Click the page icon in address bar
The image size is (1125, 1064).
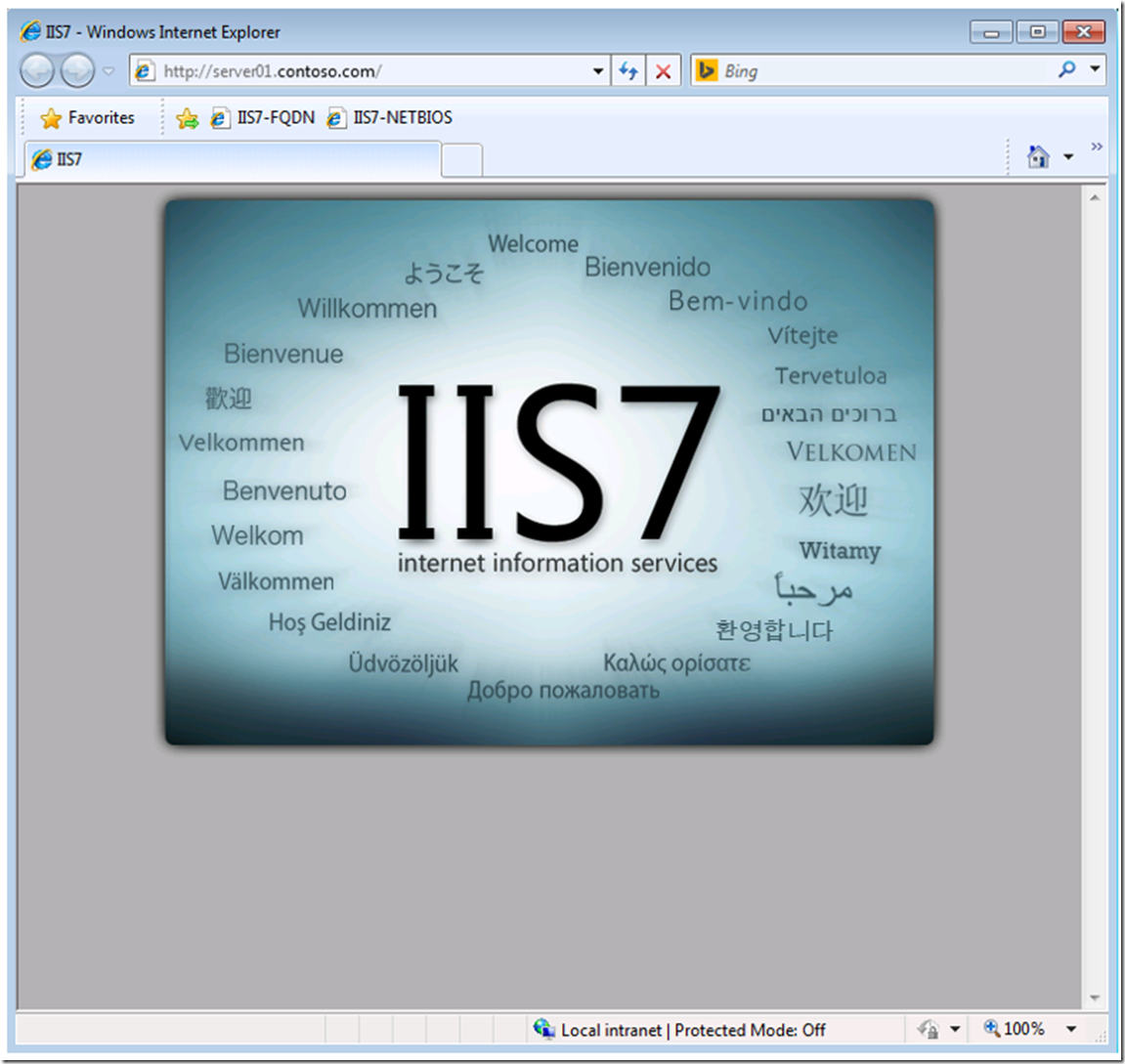pos(145,71)
